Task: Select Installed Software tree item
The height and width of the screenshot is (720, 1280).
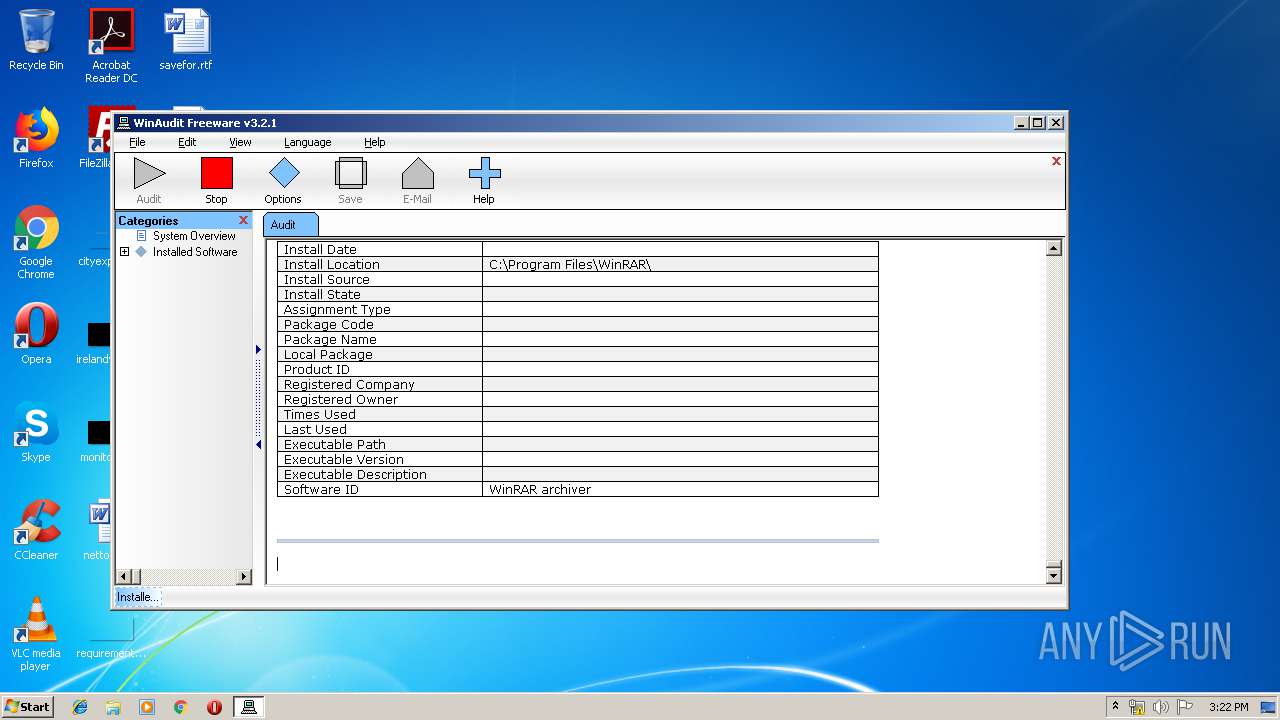Action: pos(195,252)
